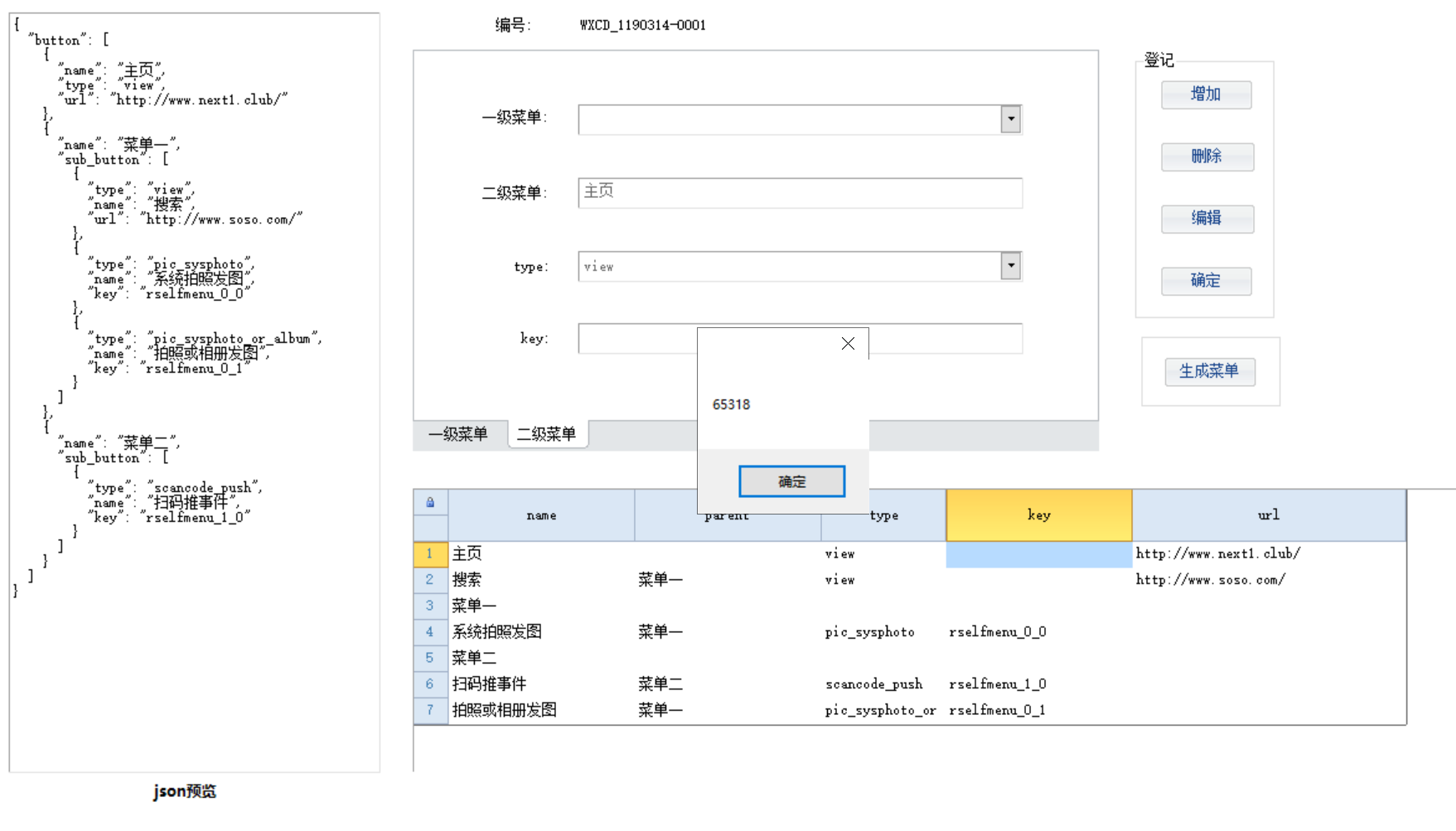1456x831 pixels.
Task: Select row 4 header in the grid
Action: pos(430,632)
